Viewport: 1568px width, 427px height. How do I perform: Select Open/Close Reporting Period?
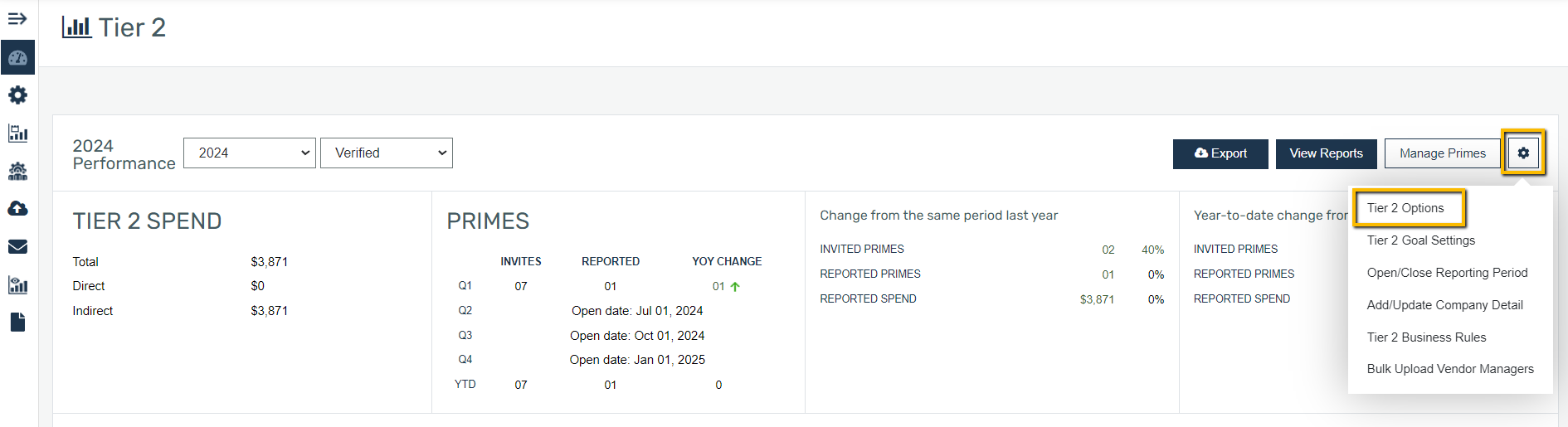click(1447, 273)
